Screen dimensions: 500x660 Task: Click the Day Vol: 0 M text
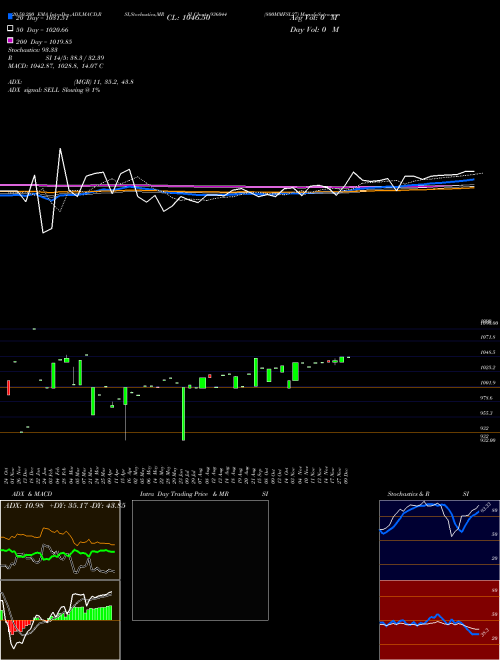click(314, 29)
